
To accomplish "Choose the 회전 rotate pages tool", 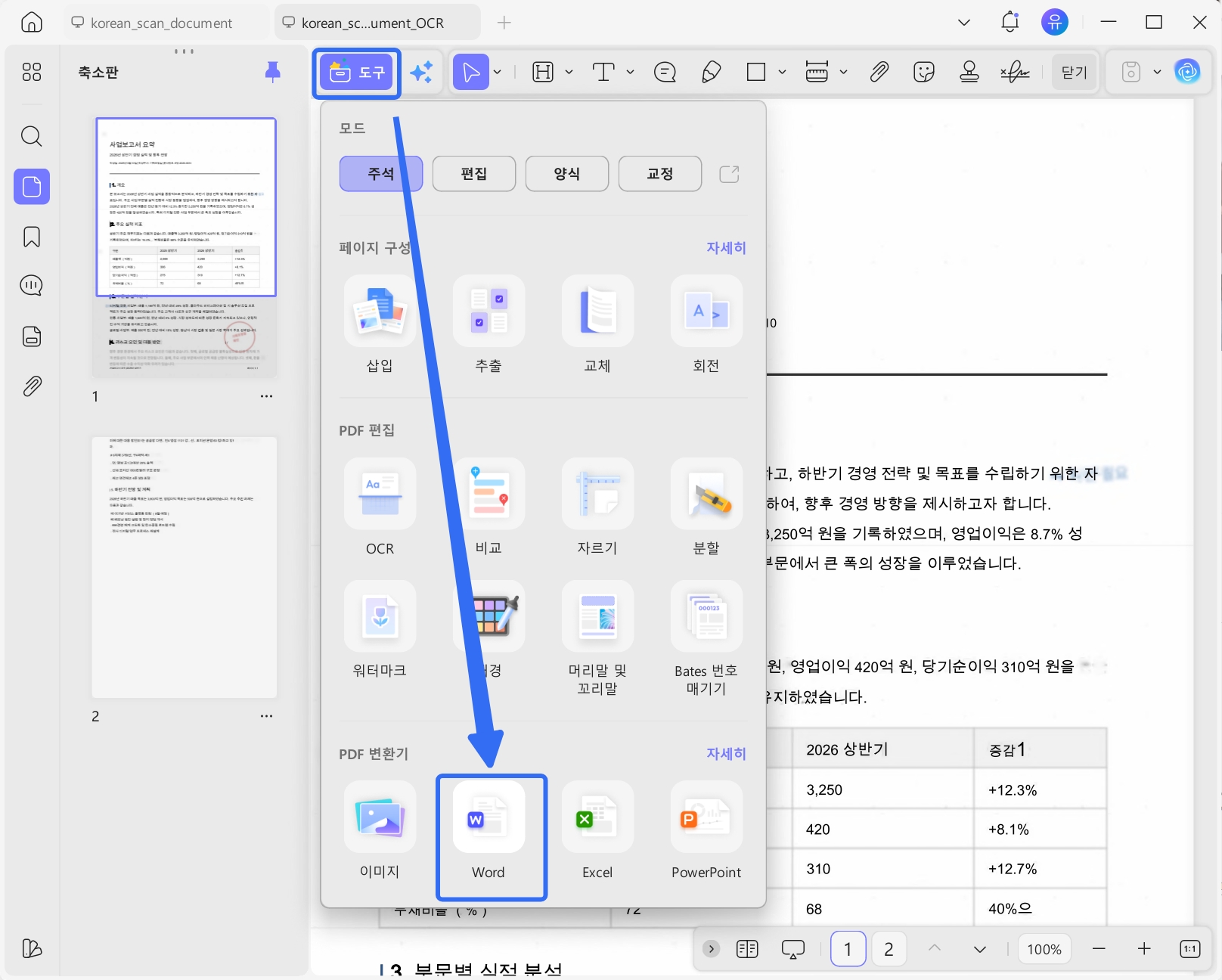I will (x=706, y=325).
